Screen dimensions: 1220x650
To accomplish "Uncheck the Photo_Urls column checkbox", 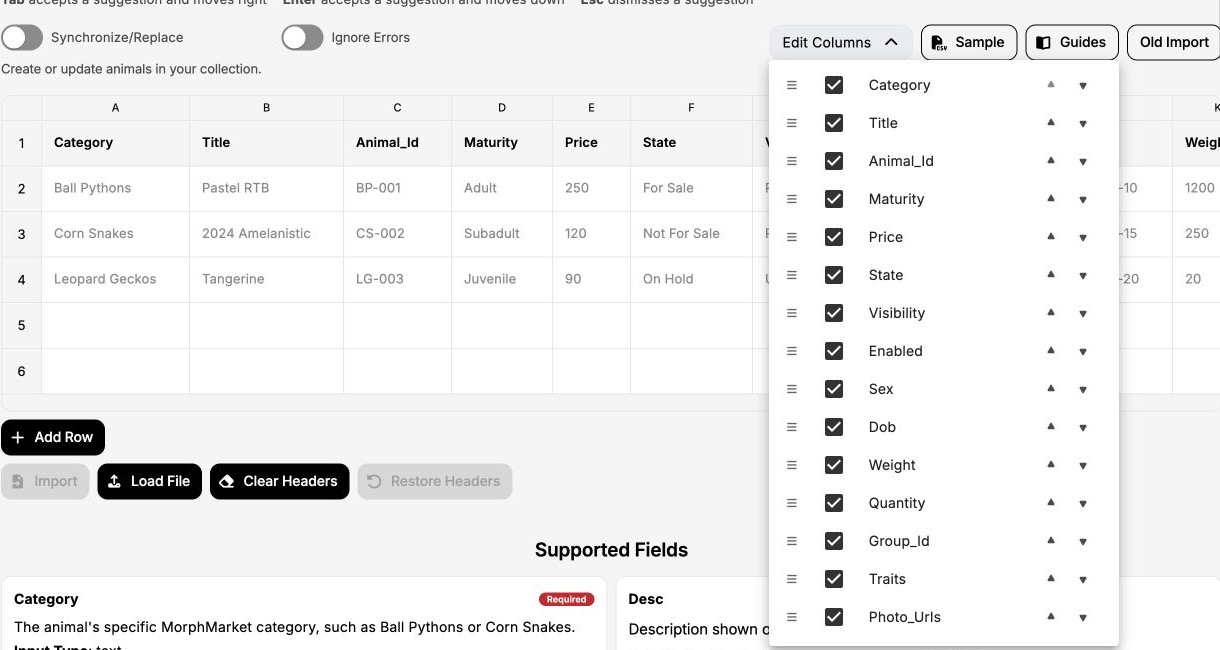I will coord(834,617).
